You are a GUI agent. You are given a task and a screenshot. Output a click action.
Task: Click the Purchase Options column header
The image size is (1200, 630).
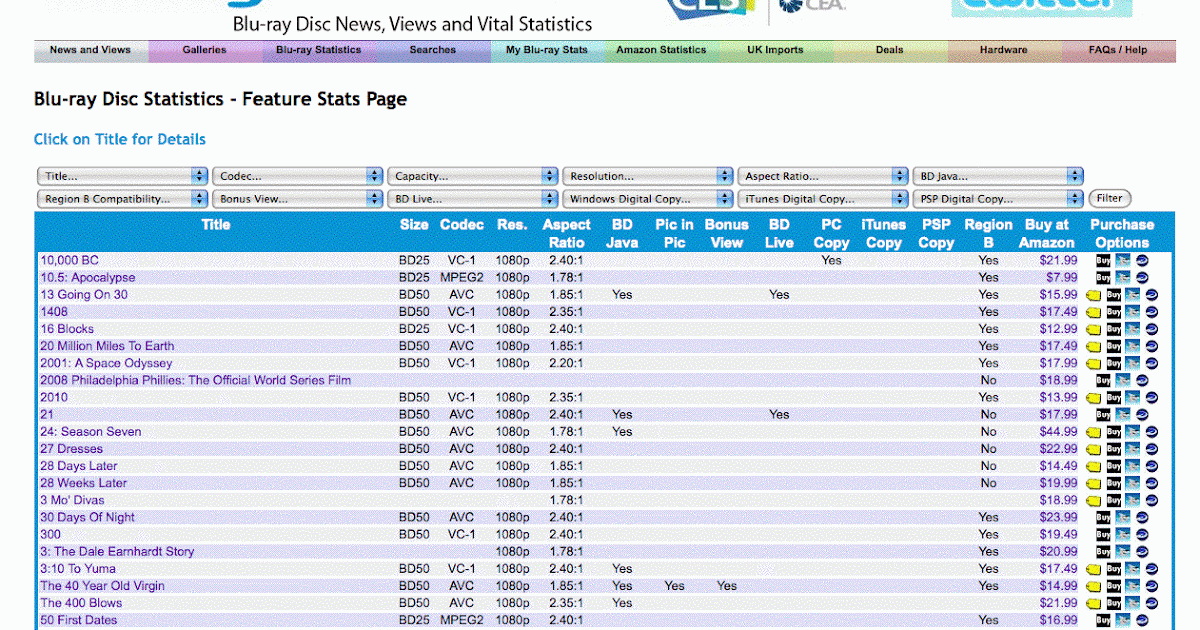(x=1122, y=234)
